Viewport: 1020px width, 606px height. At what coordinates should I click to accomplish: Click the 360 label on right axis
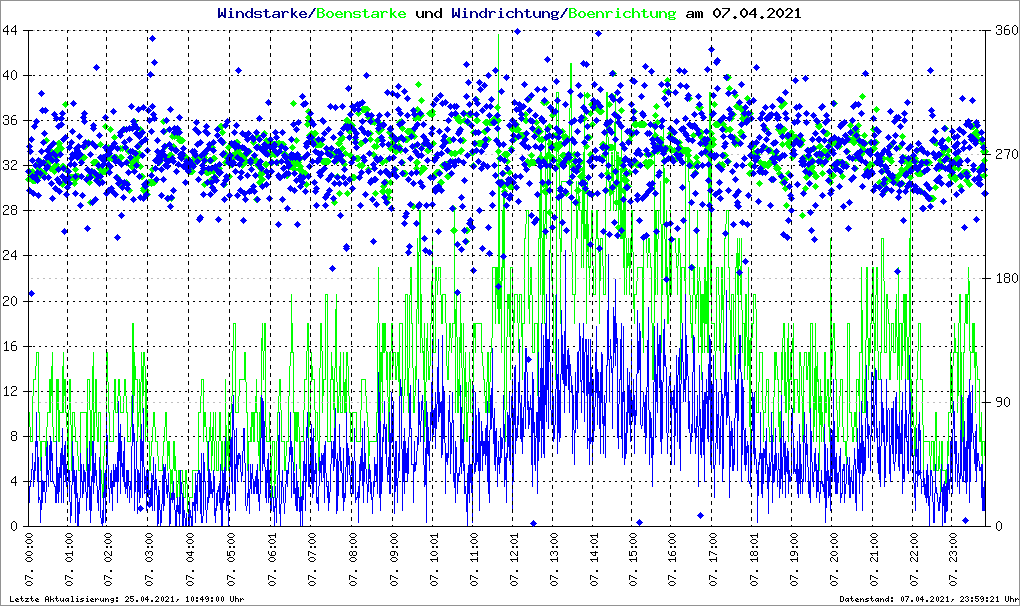tap(1005, 31)
